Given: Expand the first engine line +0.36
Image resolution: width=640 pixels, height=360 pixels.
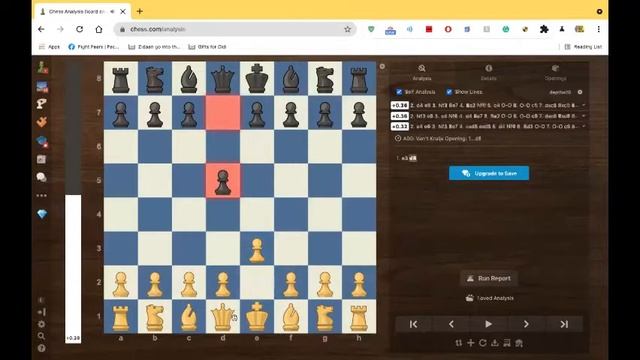Looking at the screenshot, I should [x=584, y=105].
